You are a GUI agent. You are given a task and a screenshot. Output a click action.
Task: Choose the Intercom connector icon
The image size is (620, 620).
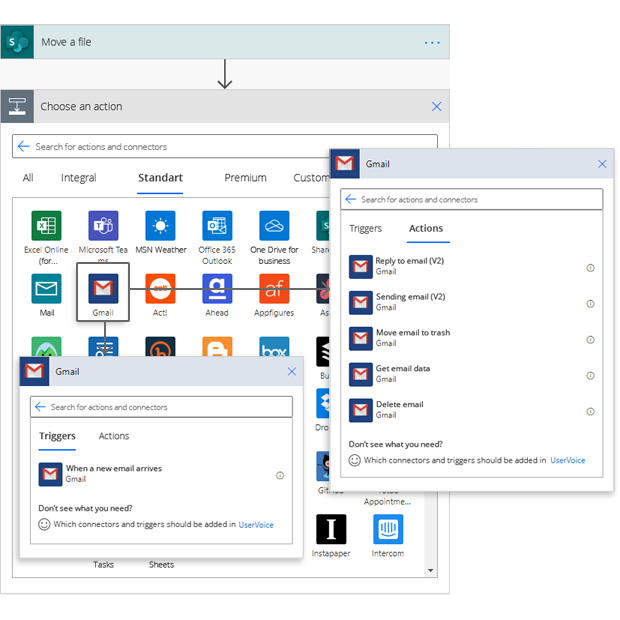[388, 530]
